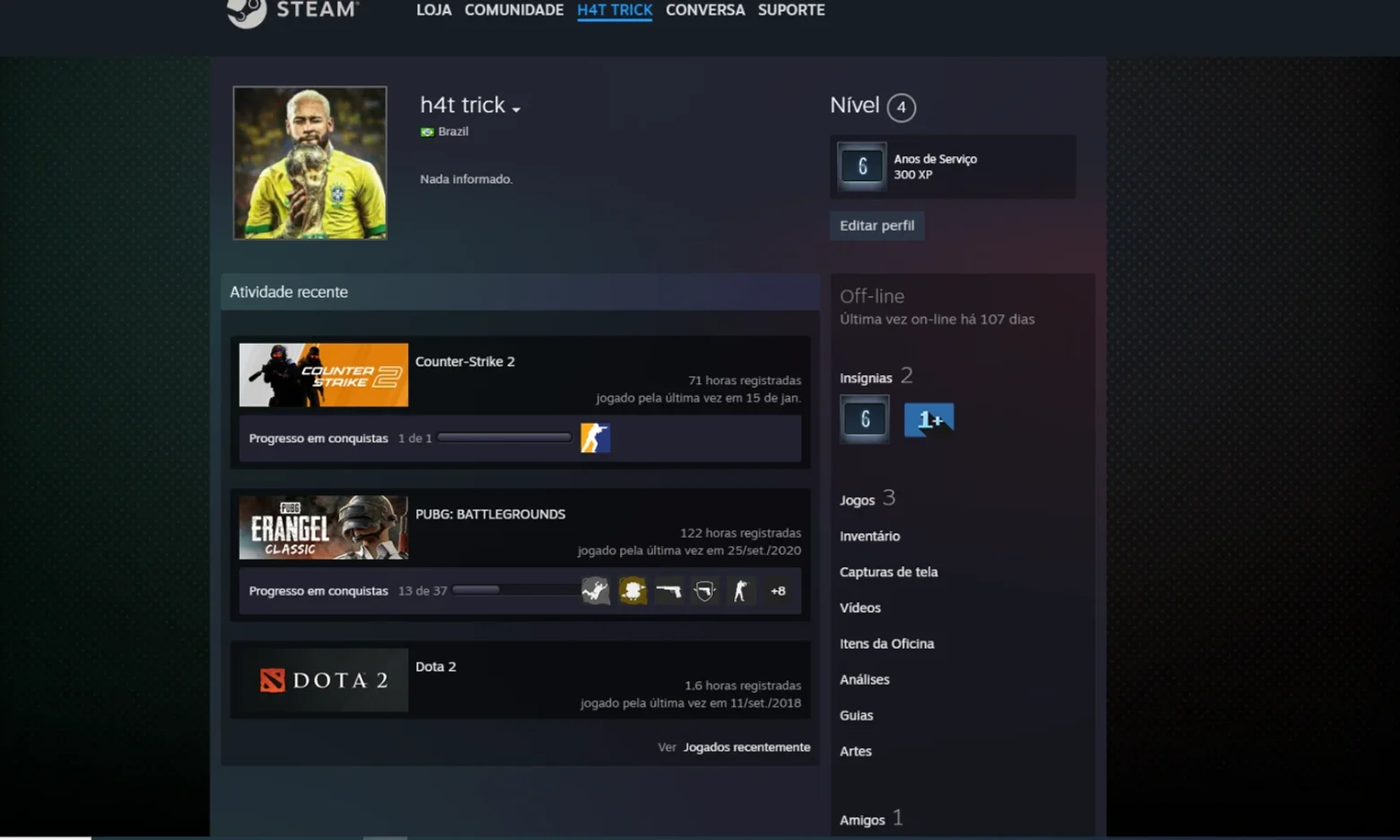Expand the h4t trick name history dropdown
Image resolution: width=1400 pixels, height=840 pixels.
516,109
